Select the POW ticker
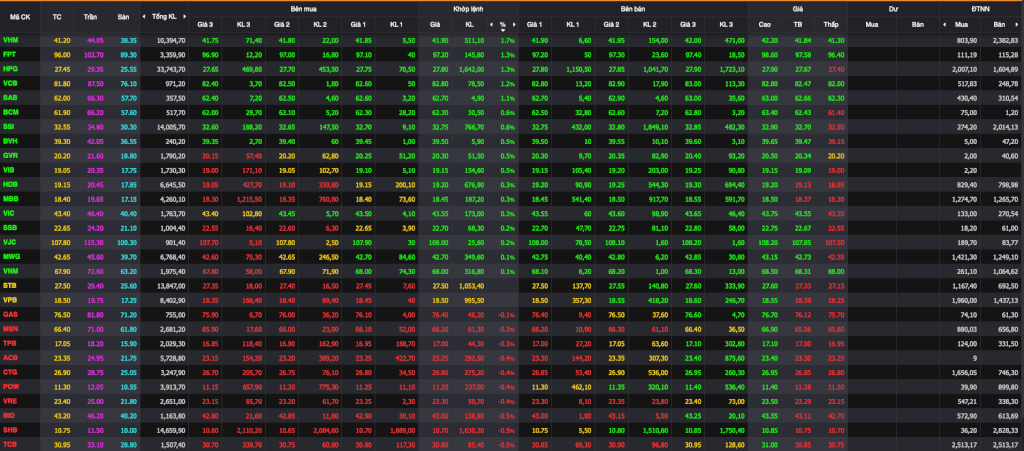This screenshot has height=451, width=1024. click(10, 386)
